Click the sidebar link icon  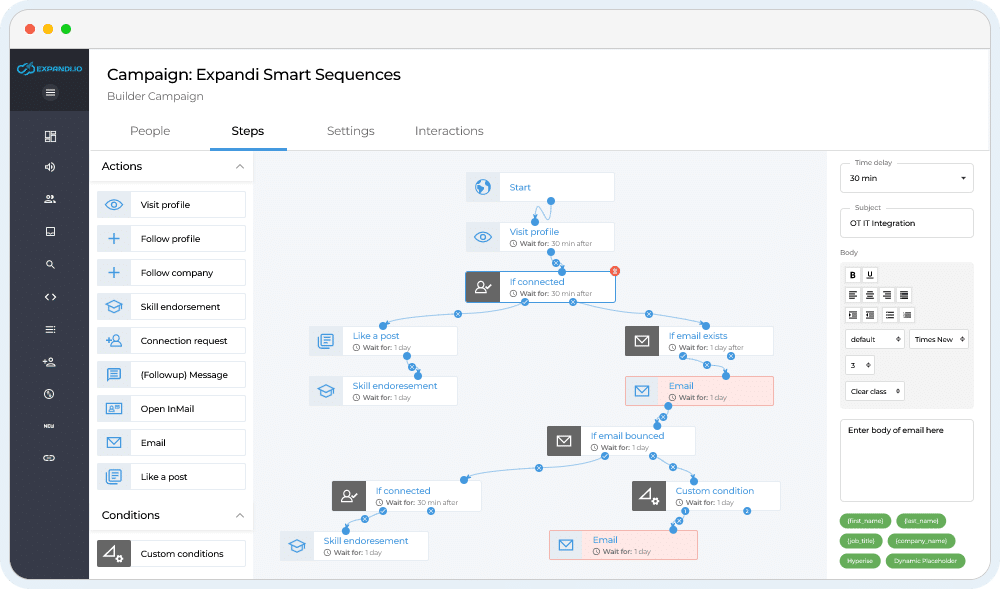[x=49, y=457]
